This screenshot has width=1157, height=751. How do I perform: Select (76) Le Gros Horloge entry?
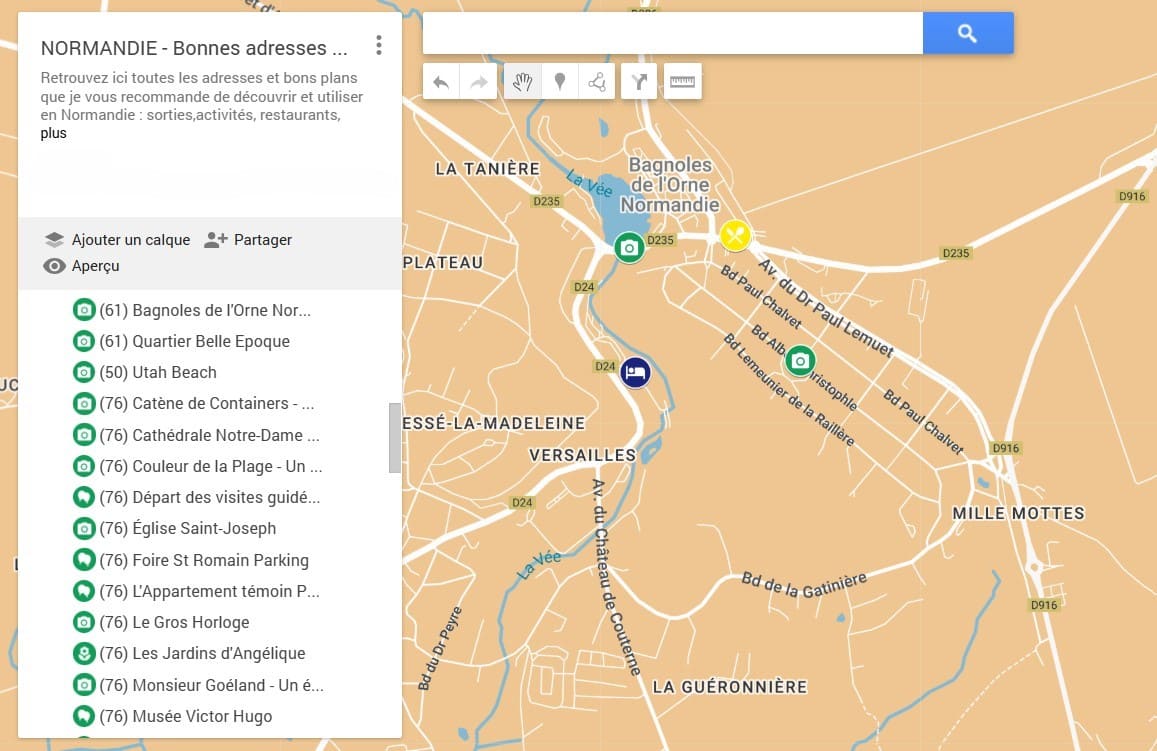[x=174, y=622]
